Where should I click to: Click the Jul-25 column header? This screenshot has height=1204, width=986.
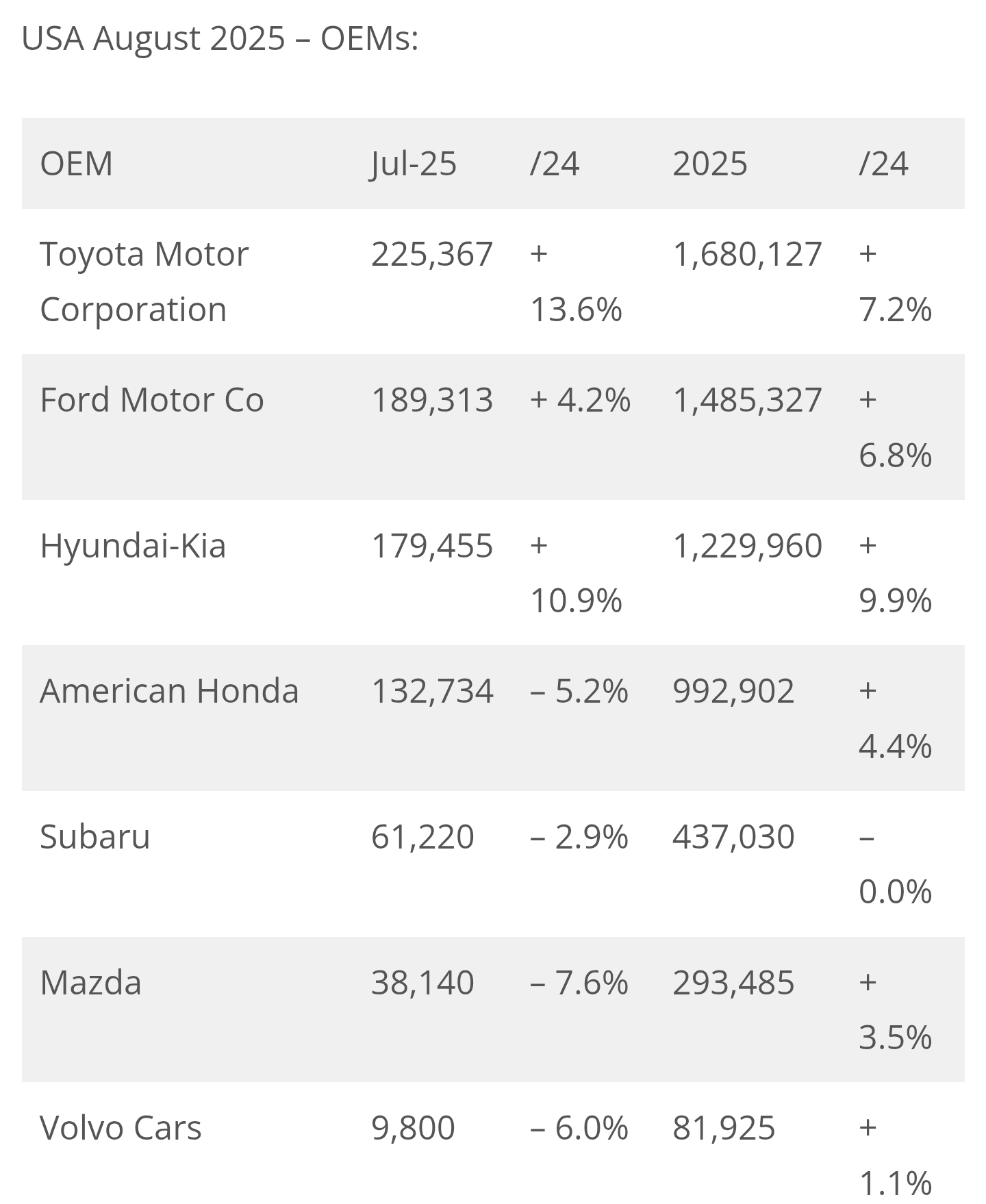(414, 164)
